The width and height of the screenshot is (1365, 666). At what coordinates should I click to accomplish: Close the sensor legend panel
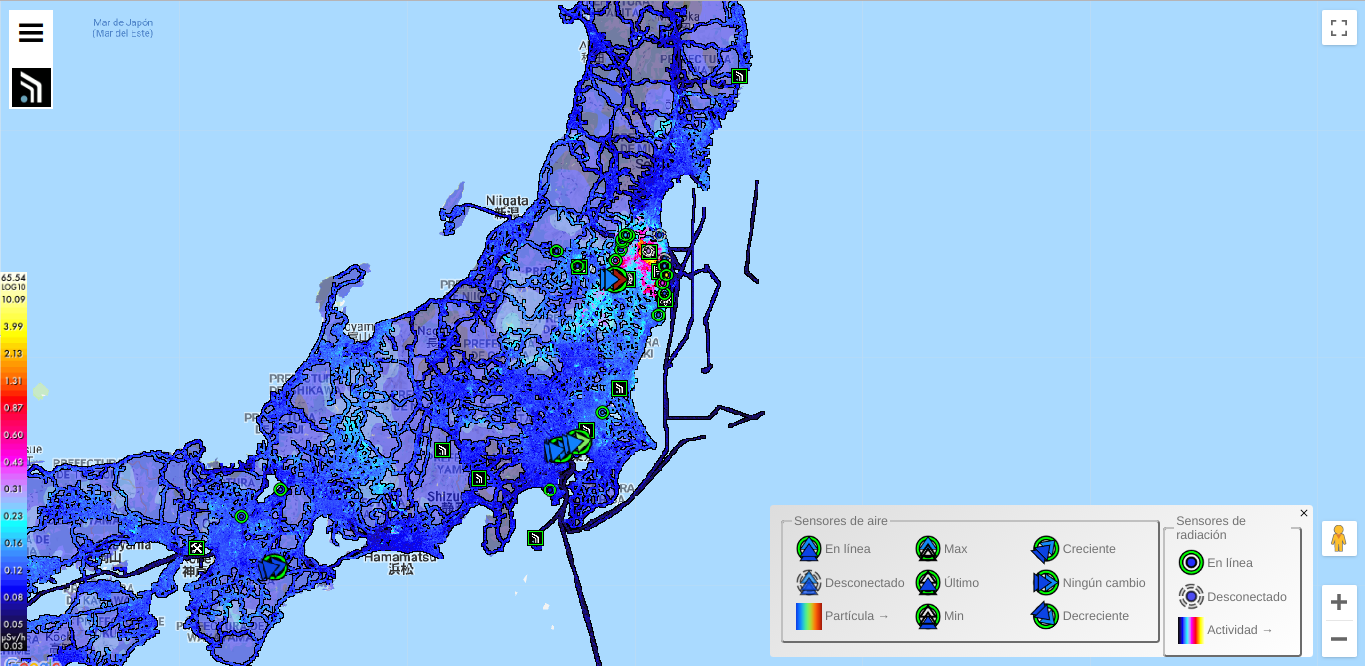pyautogui.click(x=1303, y=513)
